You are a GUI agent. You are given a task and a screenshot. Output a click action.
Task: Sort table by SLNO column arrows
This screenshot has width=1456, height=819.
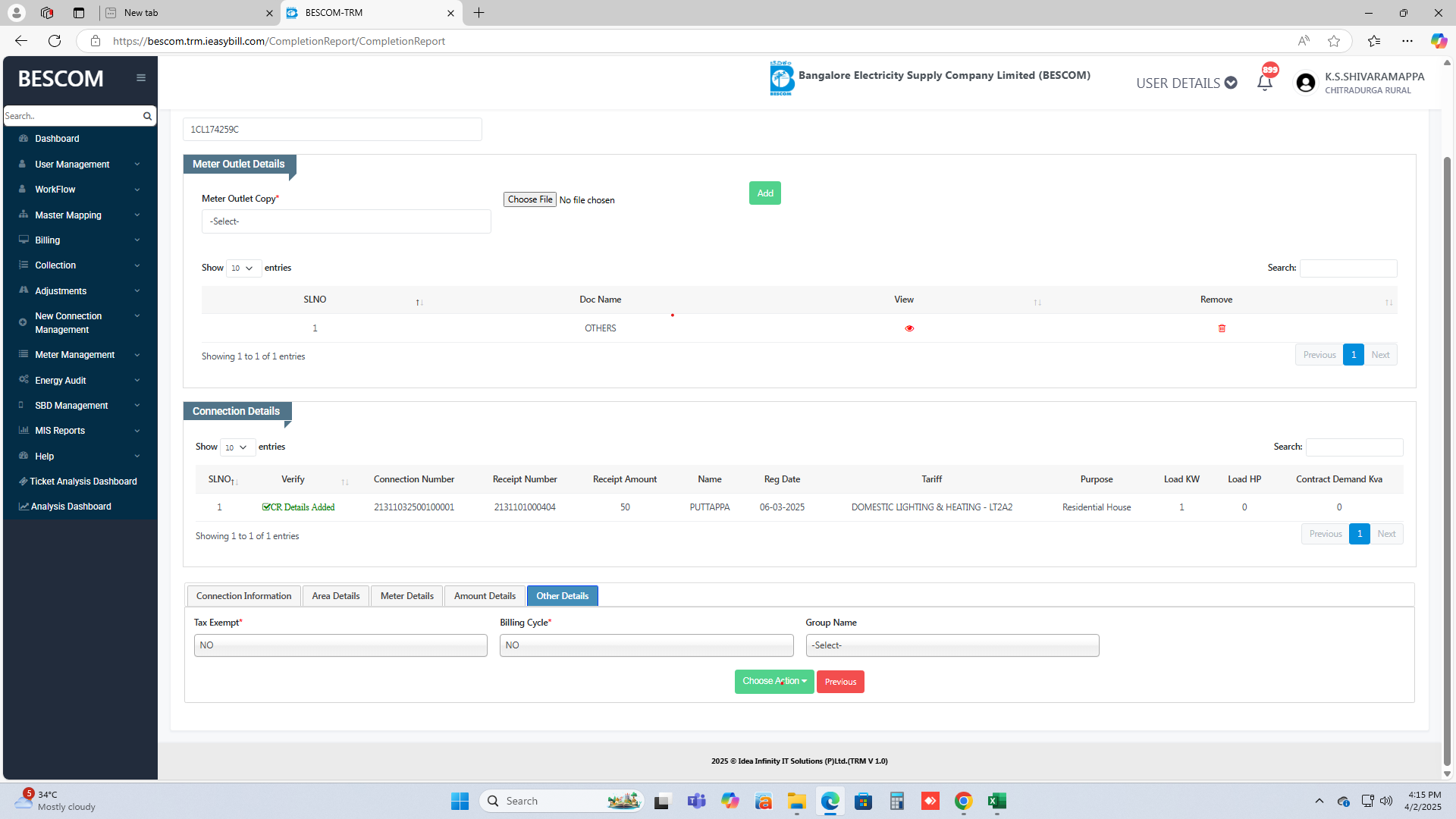[419, 302]
